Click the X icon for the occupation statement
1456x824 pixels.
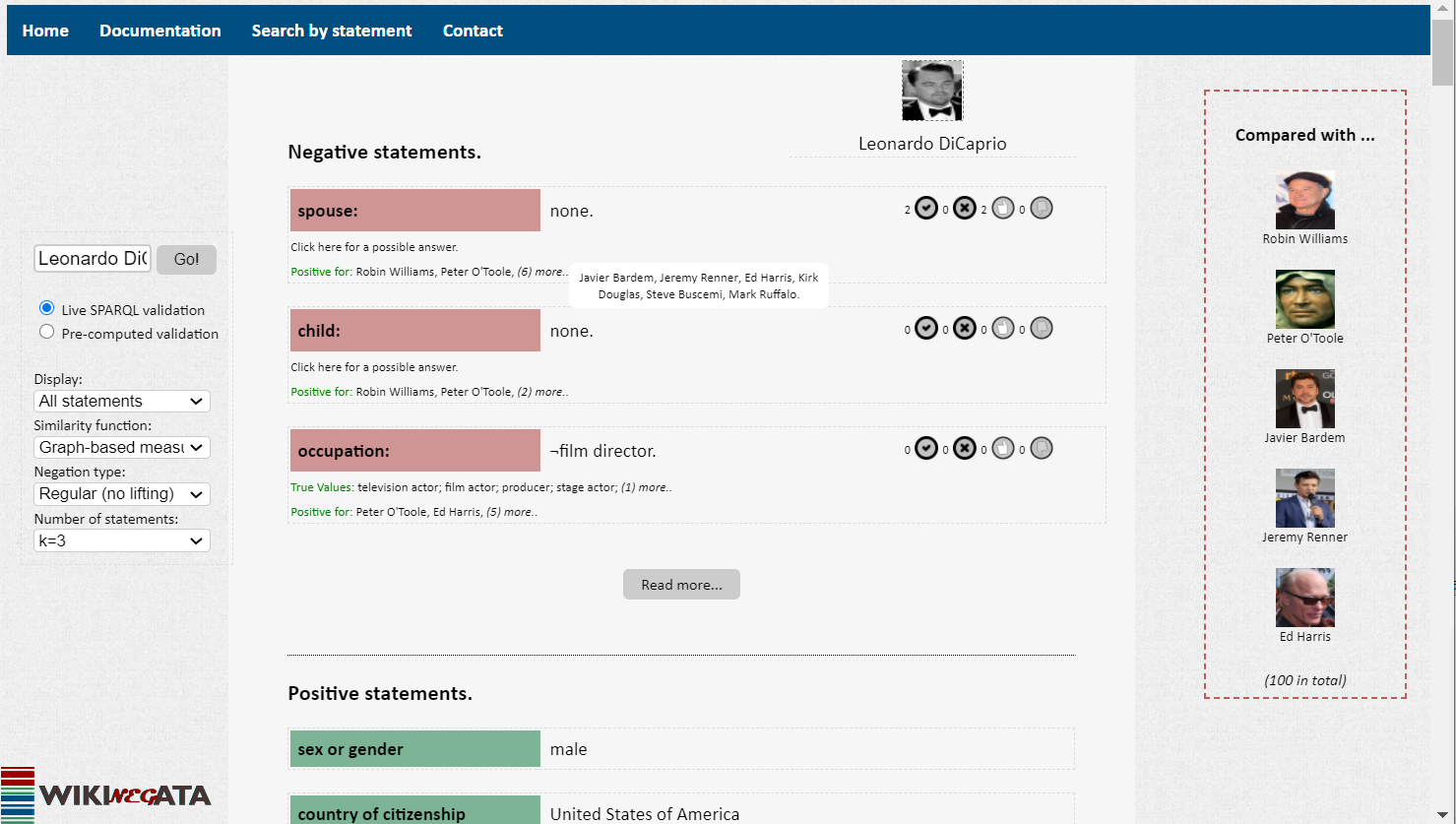click(965, 448)
